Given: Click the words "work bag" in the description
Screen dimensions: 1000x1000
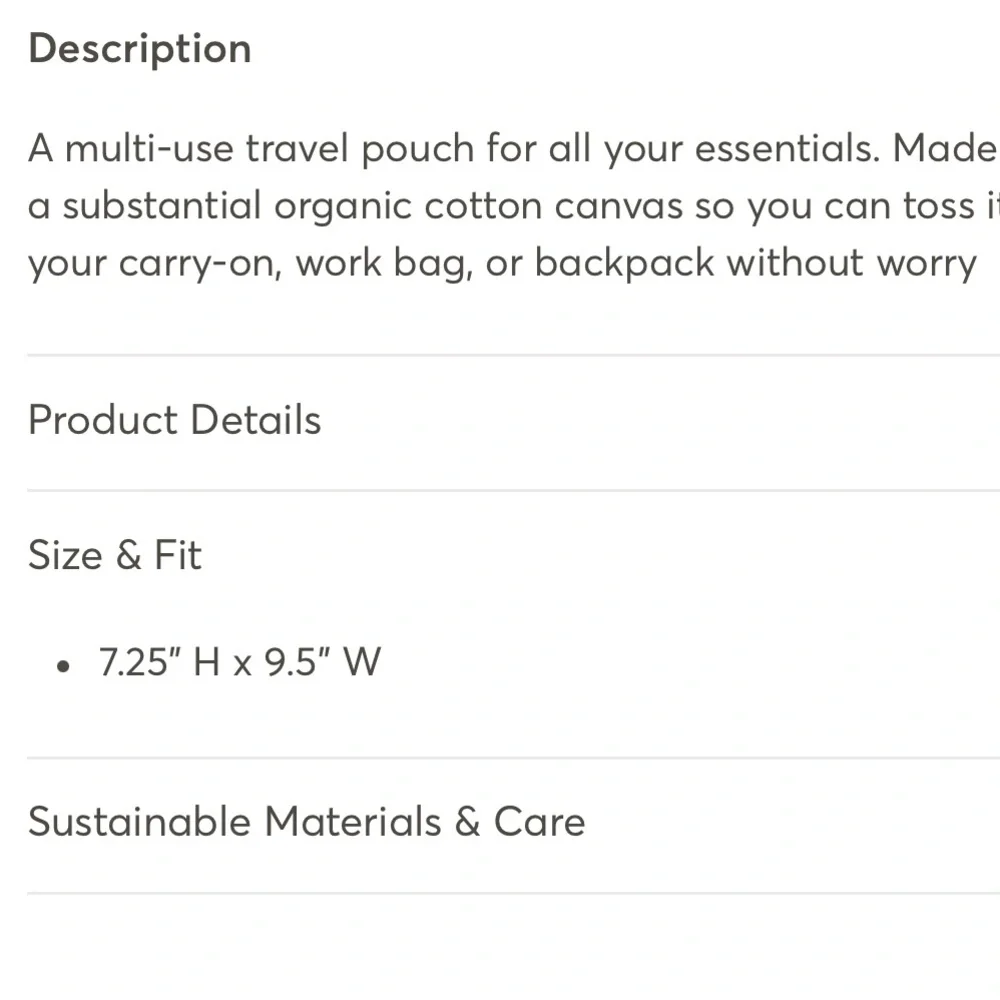Looking at the screenshot, I should 383,263.
